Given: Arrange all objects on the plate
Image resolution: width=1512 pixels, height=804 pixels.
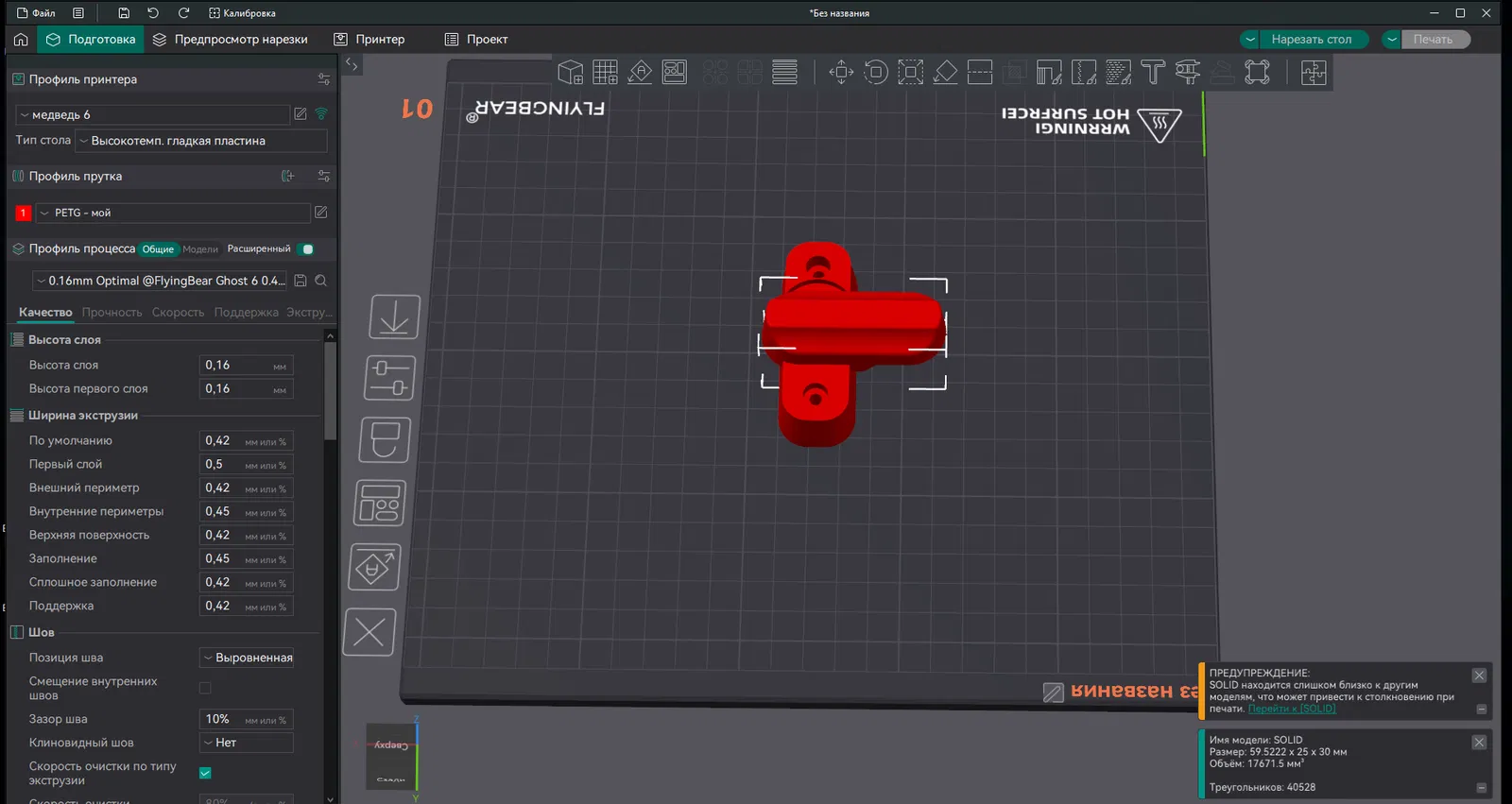Looking at the screenshot, I should (675, 72).
